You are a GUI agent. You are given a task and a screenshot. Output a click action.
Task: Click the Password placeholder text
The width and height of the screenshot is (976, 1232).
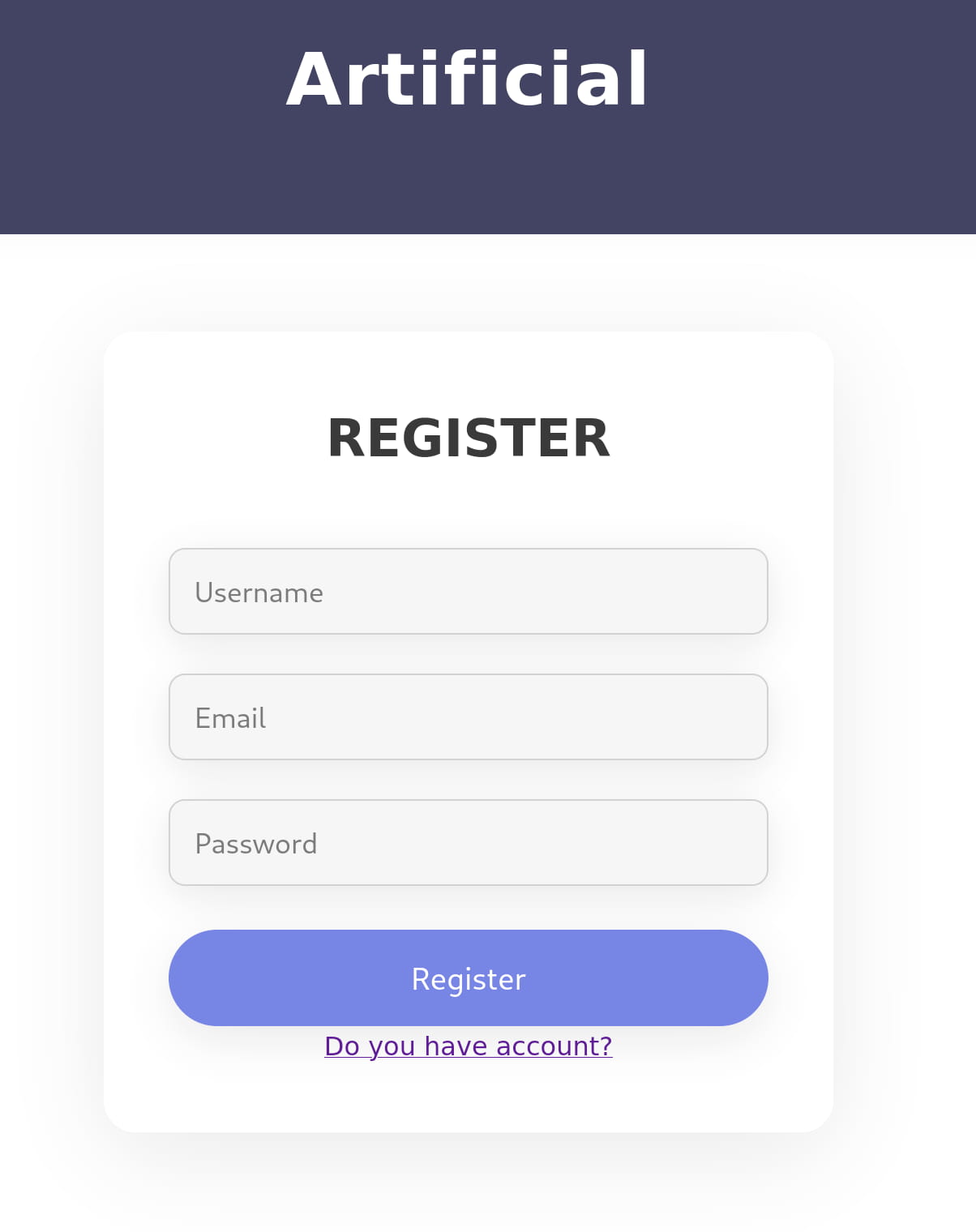pyautogui.click(x=256, y=844)
